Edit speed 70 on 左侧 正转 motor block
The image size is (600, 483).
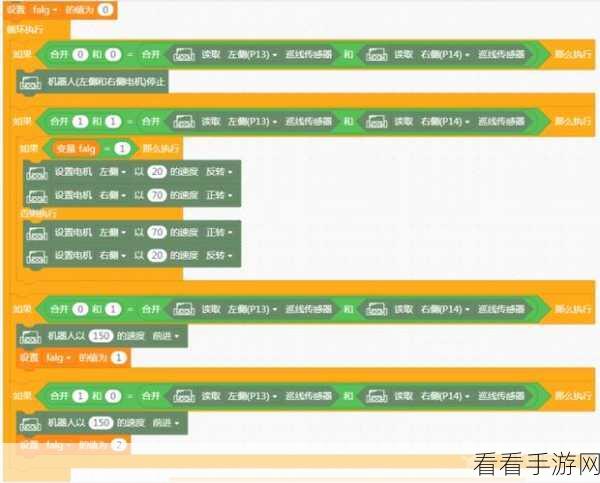click(157, 232)
